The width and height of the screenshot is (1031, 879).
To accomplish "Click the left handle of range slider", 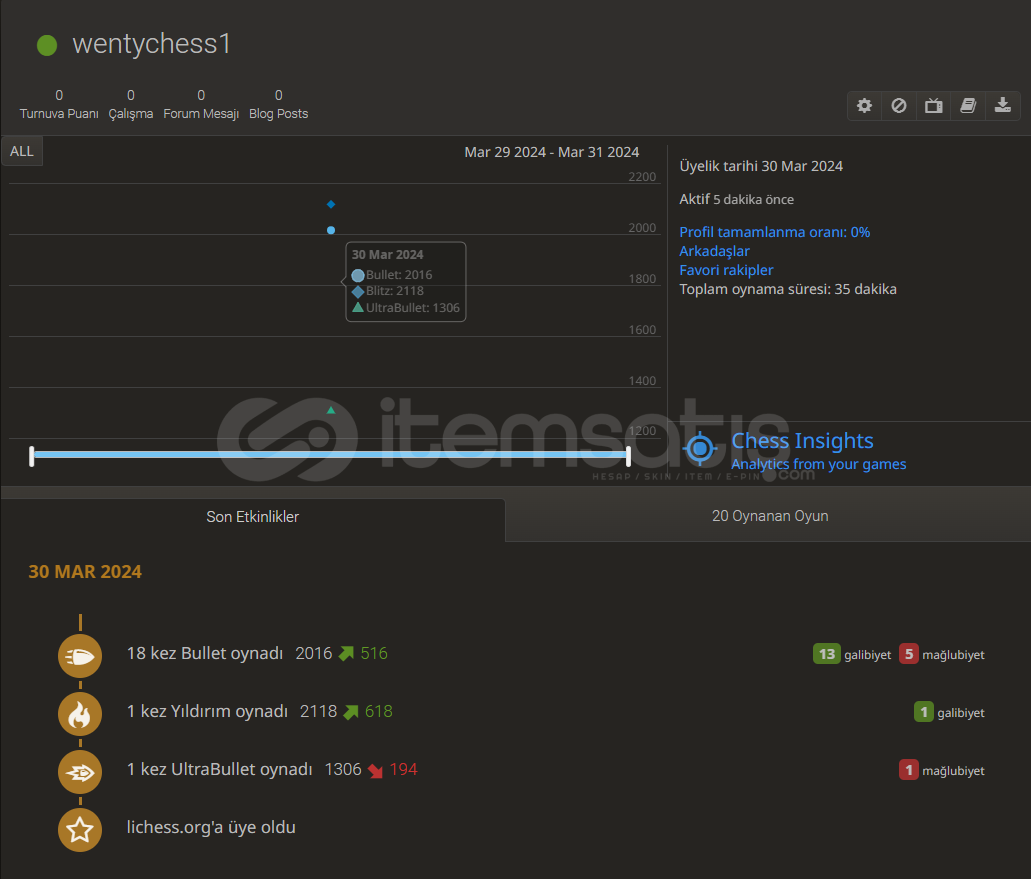I will click(32, 456).
